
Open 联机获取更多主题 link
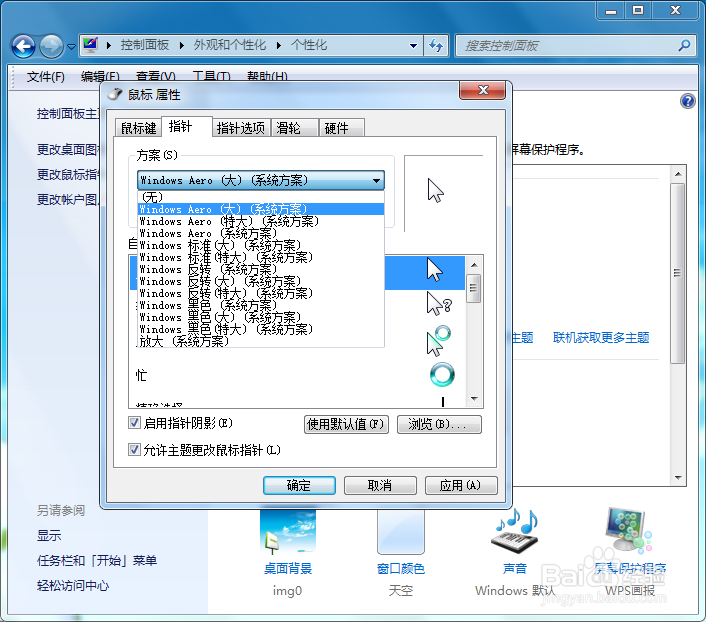[x=601, y=337]
